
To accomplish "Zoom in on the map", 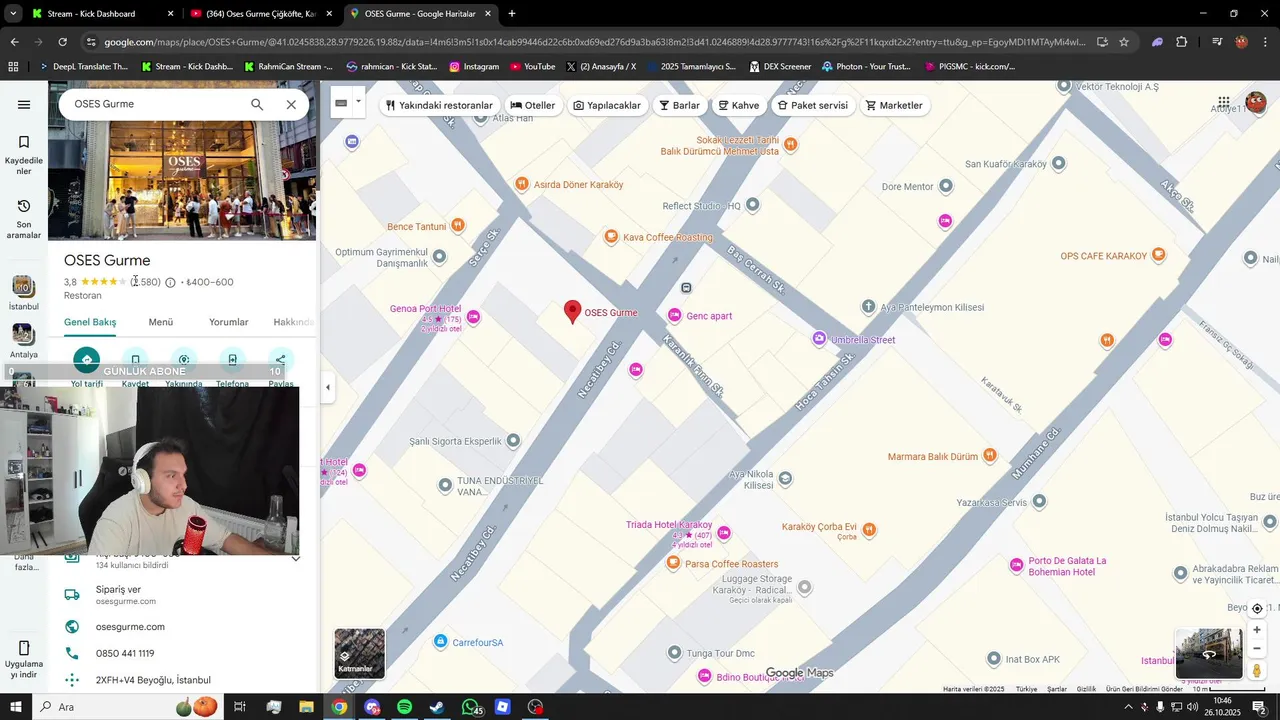I will point(1257,630).
